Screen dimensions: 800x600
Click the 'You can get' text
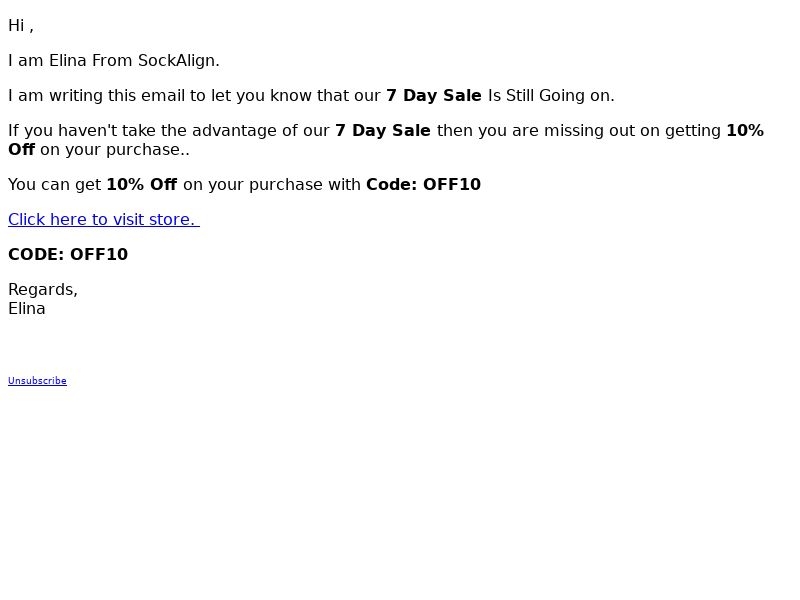[x=55, y=184]
